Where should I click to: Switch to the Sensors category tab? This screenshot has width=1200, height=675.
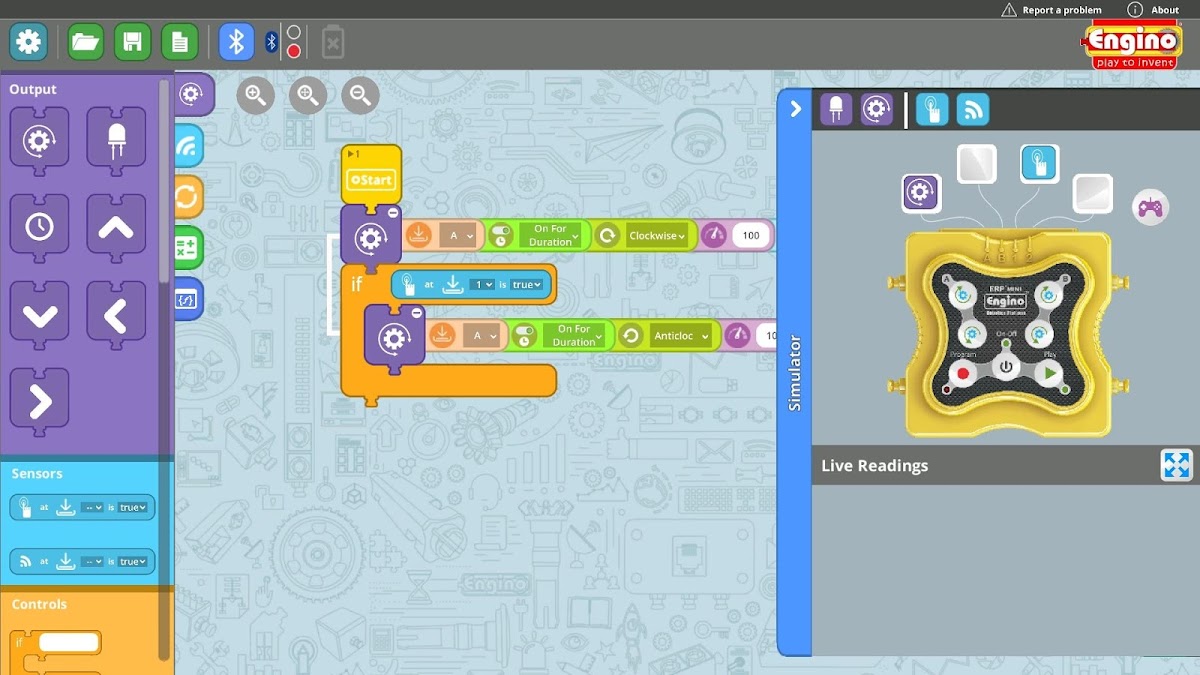click(x=188, y=146)
